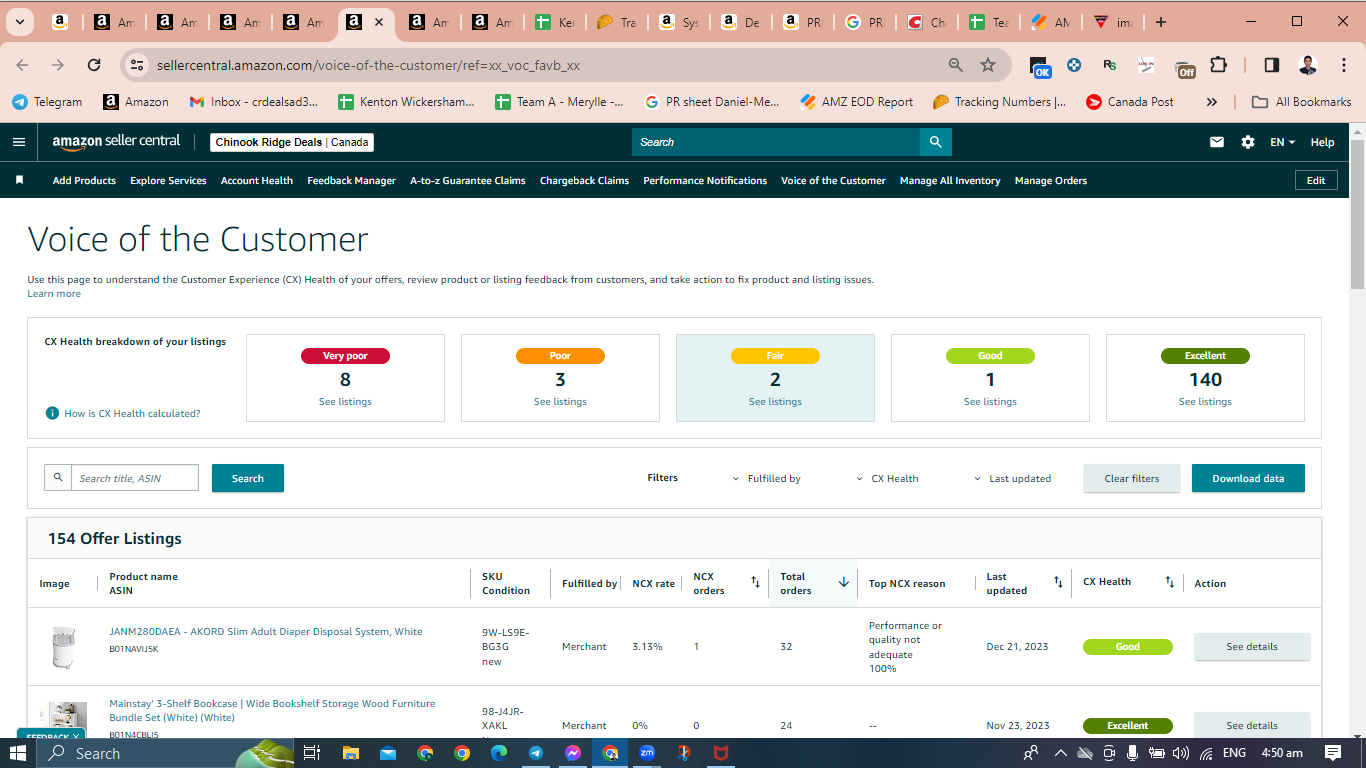Open Manage Orders
1366x768 pixels.
pos(1051,181)
